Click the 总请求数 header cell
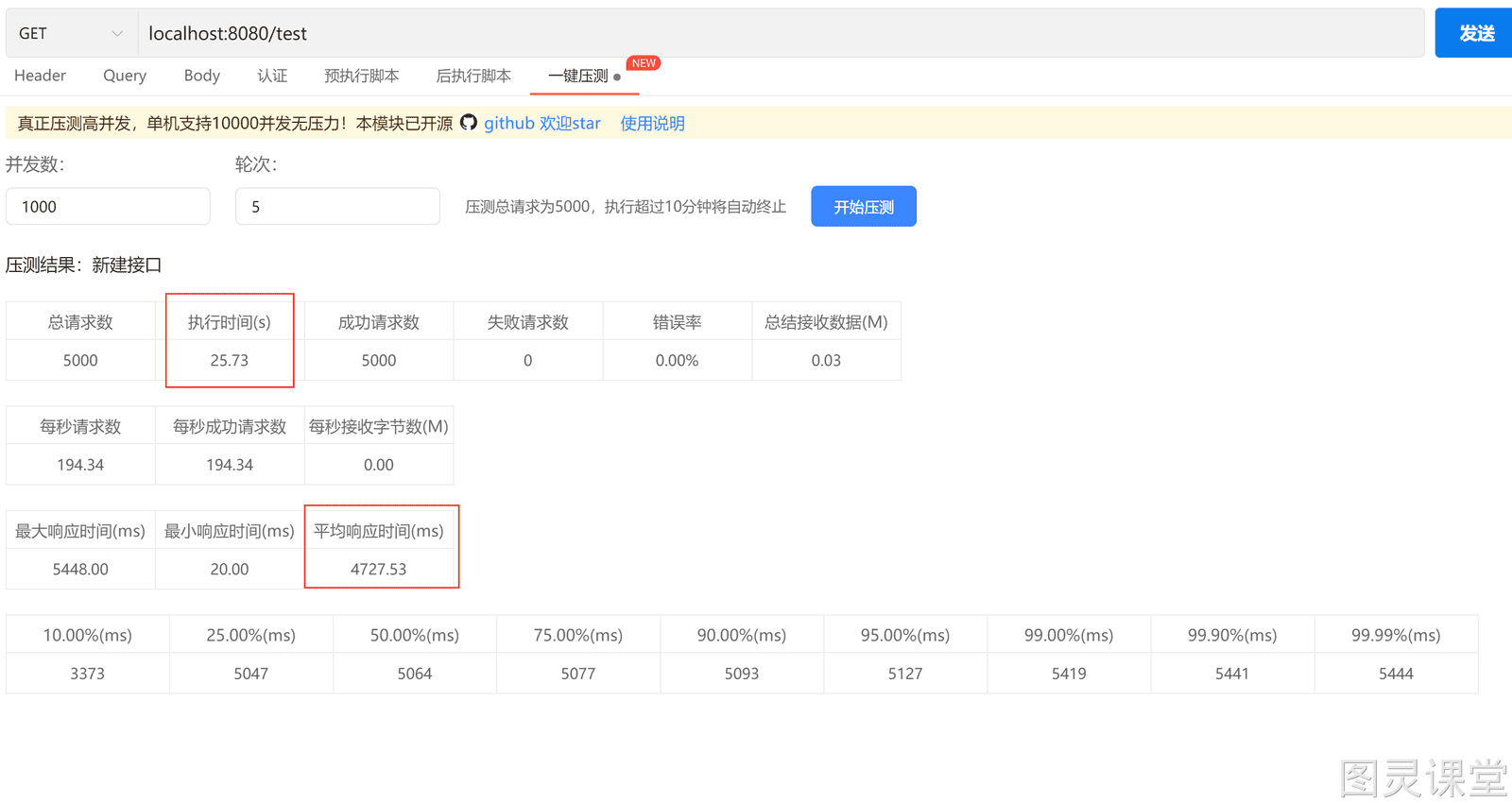The image size is (1512, 803). pos(80,322)
